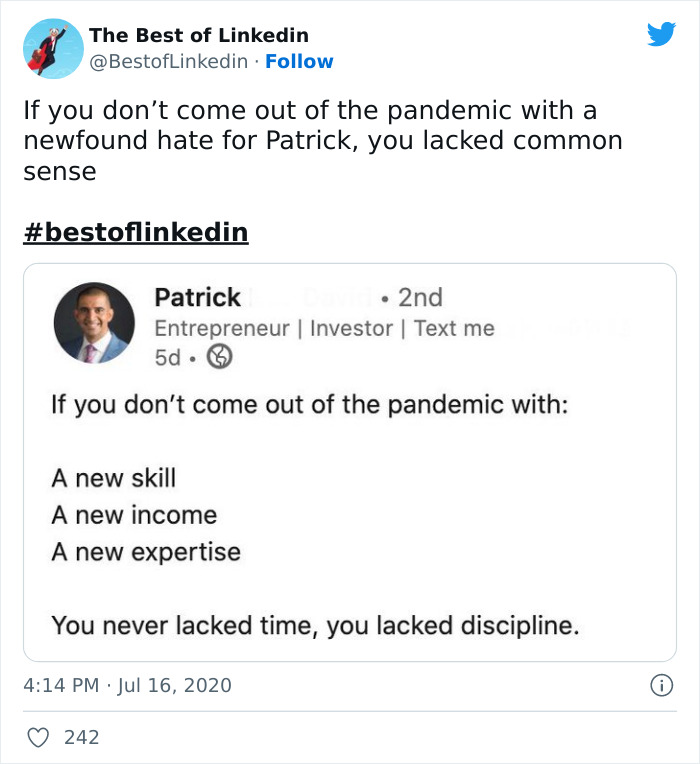Open the info icon beside the timestamp
Screen dimensions: 700x764
pos(660,685)
